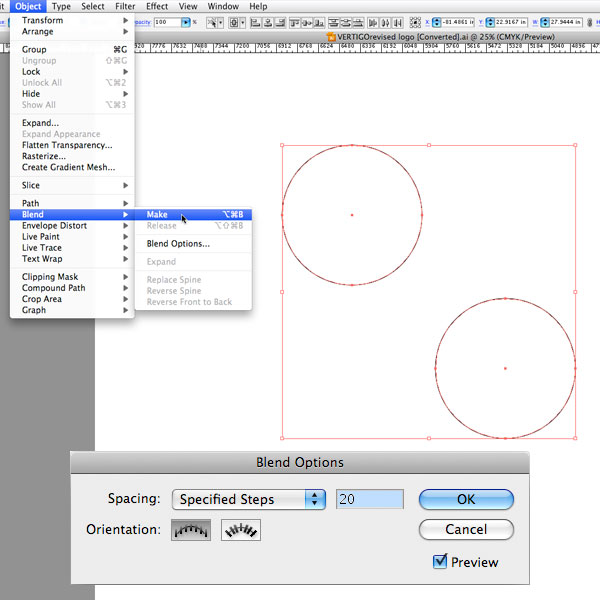This screenshot has width=600, height=600.
Task: Click Horizontal Distribute Left icon
Action: pyautogui.click(x=373, y=23)
